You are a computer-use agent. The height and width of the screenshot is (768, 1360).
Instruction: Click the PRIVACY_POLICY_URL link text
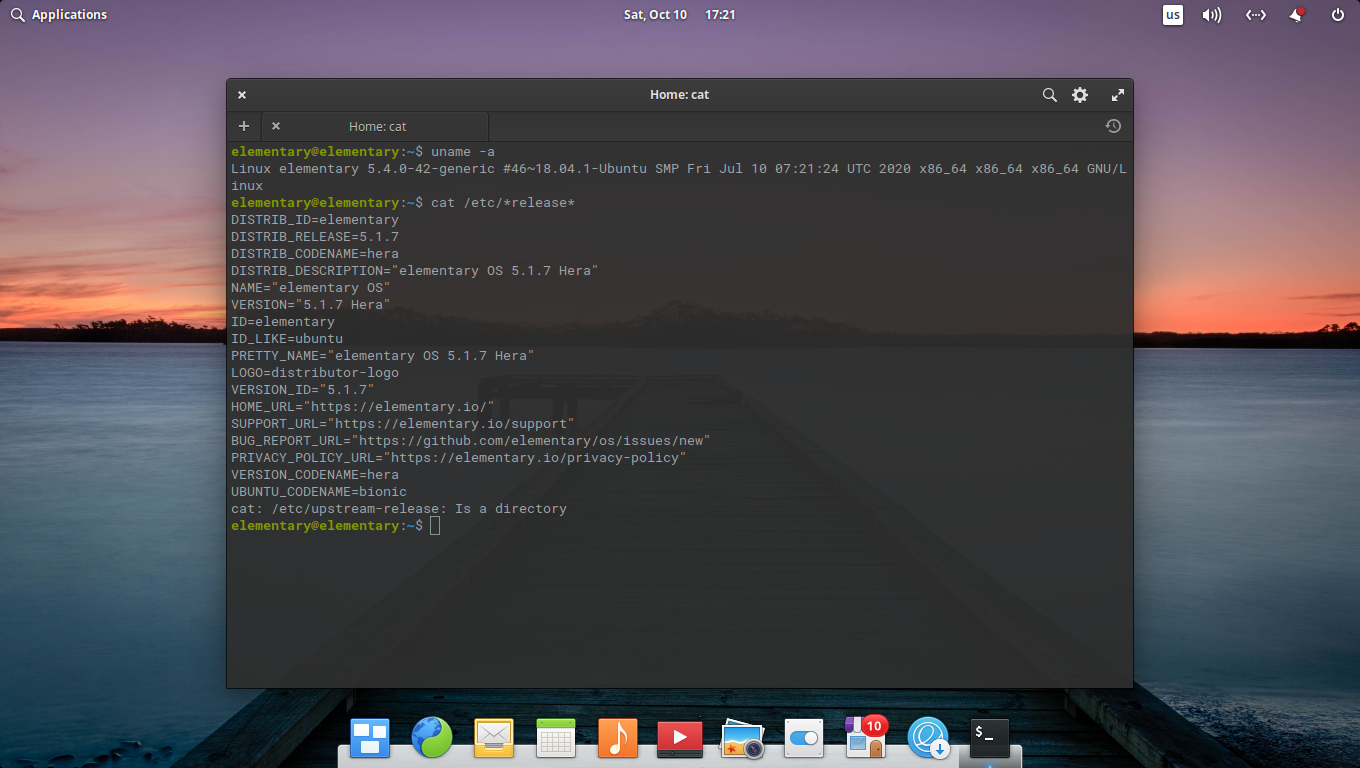click(535, 458)
